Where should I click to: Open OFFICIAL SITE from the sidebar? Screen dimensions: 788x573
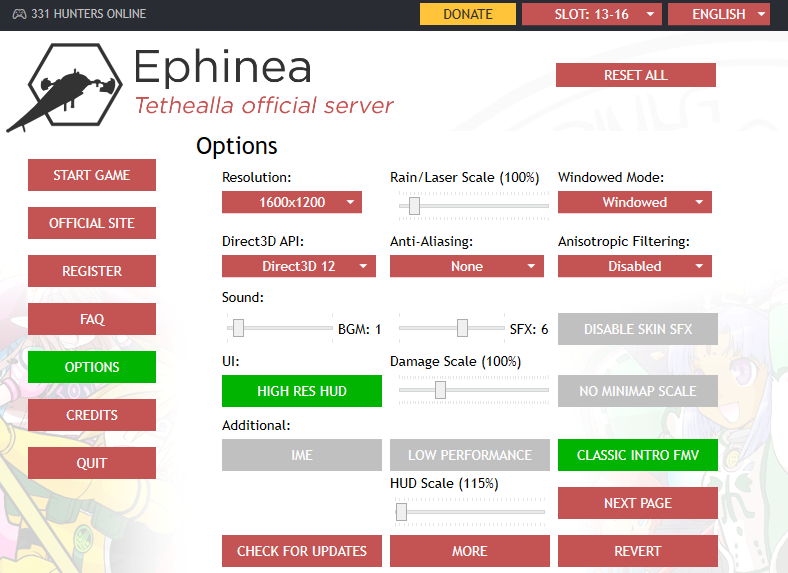pyautogui.click(x=92, y=223)
